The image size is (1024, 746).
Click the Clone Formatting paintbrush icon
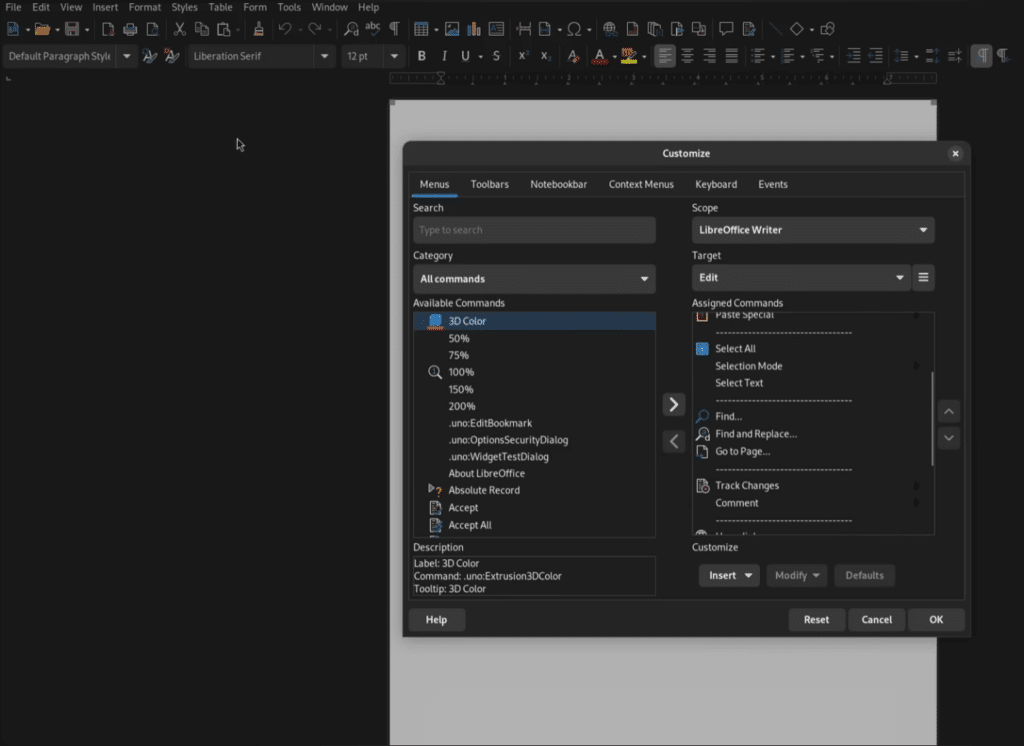259,29
